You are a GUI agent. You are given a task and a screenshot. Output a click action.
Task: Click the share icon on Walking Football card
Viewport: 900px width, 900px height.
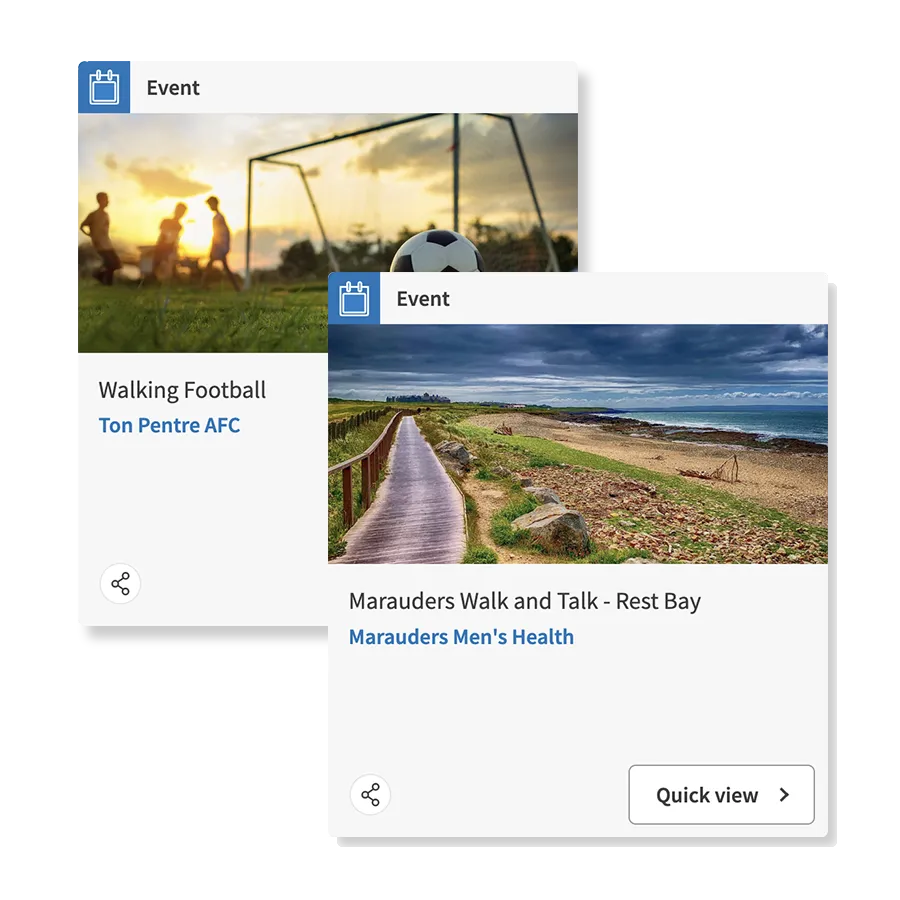(120, 583)
